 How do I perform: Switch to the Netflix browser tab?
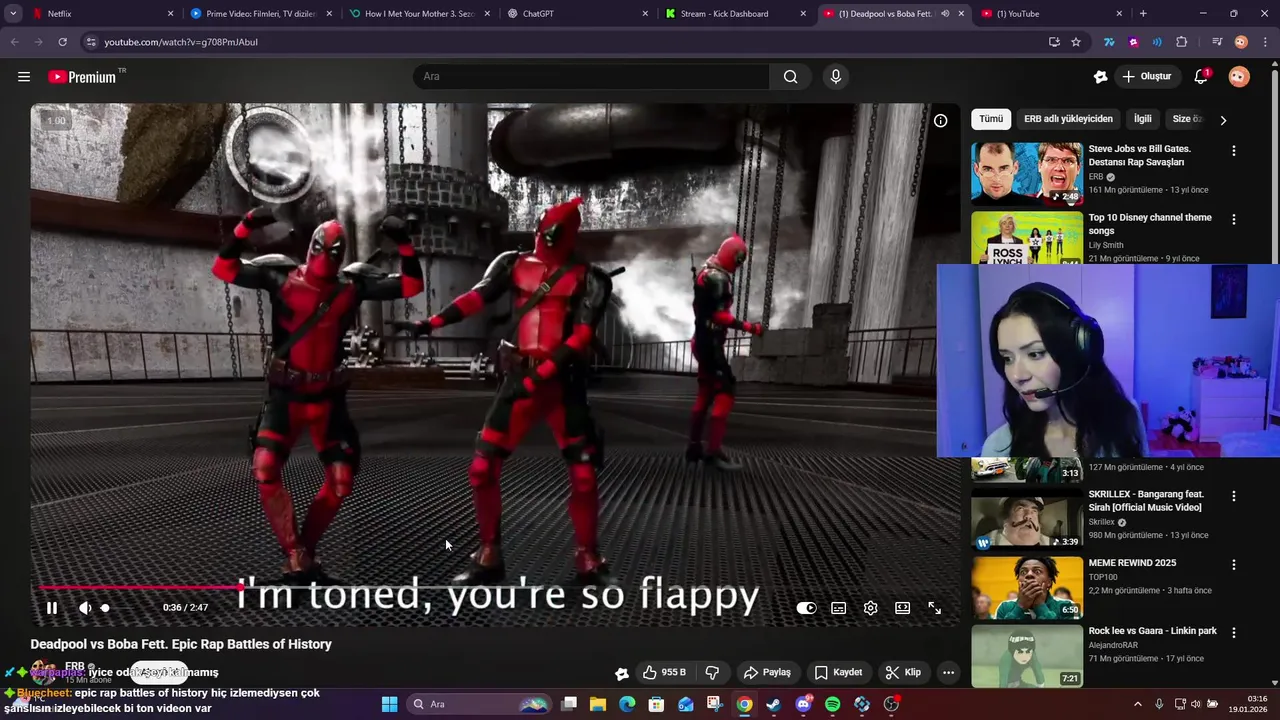[102, 14]
